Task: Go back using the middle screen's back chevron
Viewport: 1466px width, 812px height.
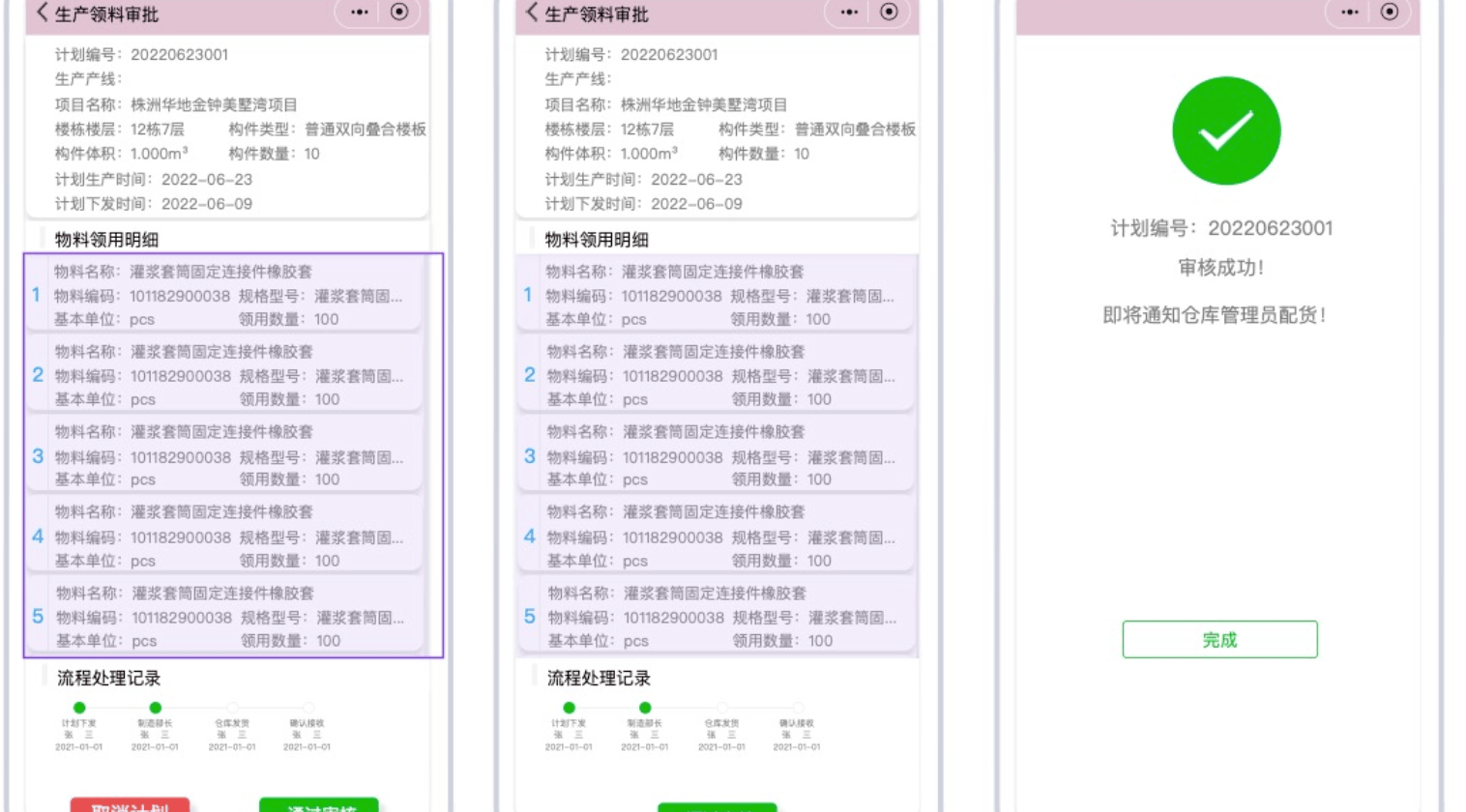Action: click(532, 13)
